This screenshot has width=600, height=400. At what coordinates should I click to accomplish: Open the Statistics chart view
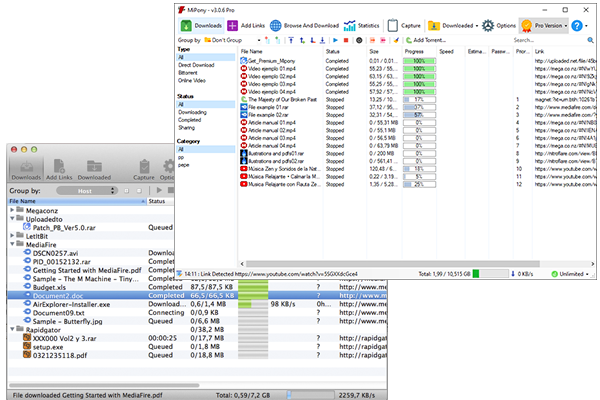click(x=361, y=26)
